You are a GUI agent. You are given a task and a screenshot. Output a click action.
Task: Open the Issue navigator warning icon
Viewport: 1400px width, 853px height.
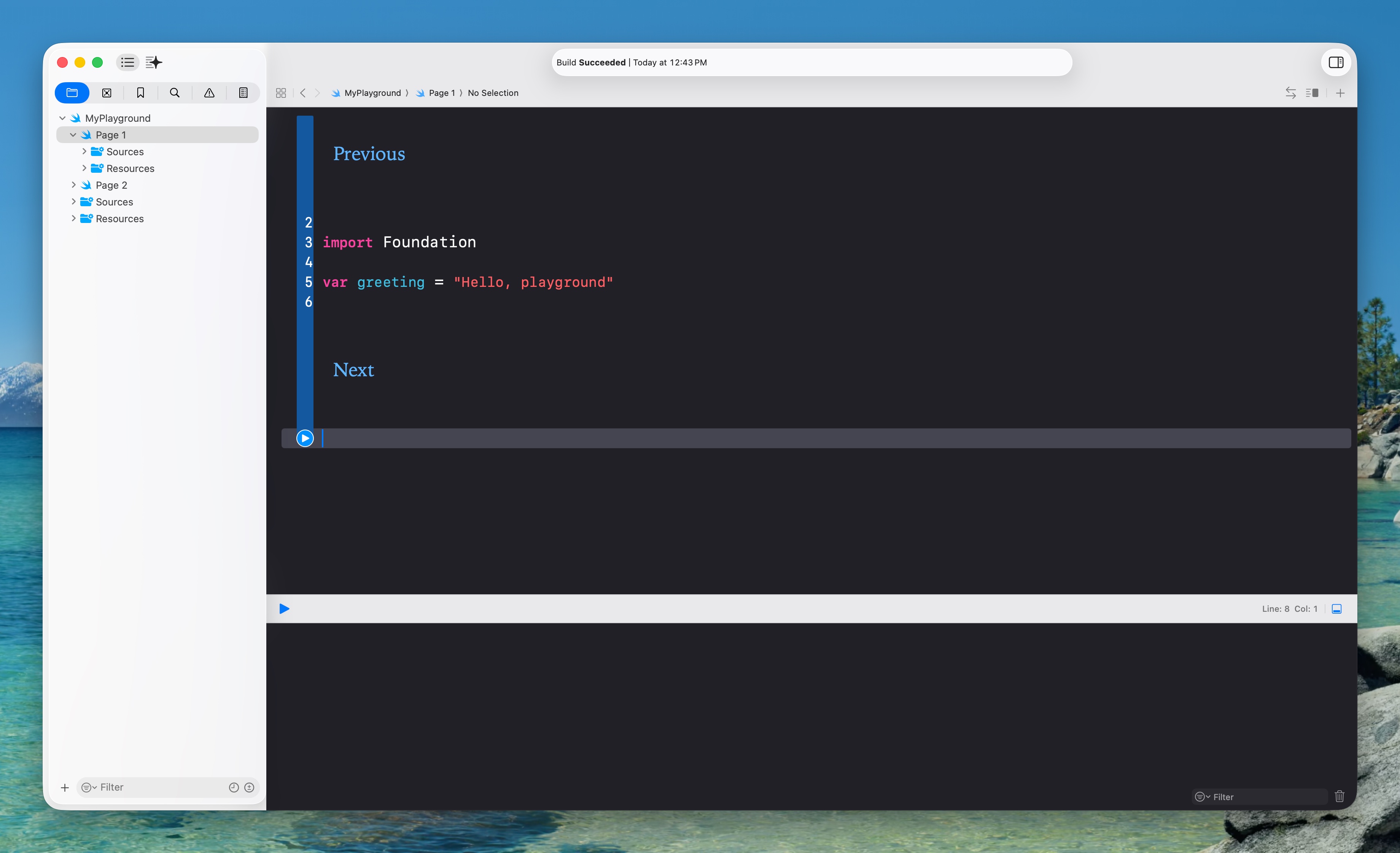coord(209,92)
